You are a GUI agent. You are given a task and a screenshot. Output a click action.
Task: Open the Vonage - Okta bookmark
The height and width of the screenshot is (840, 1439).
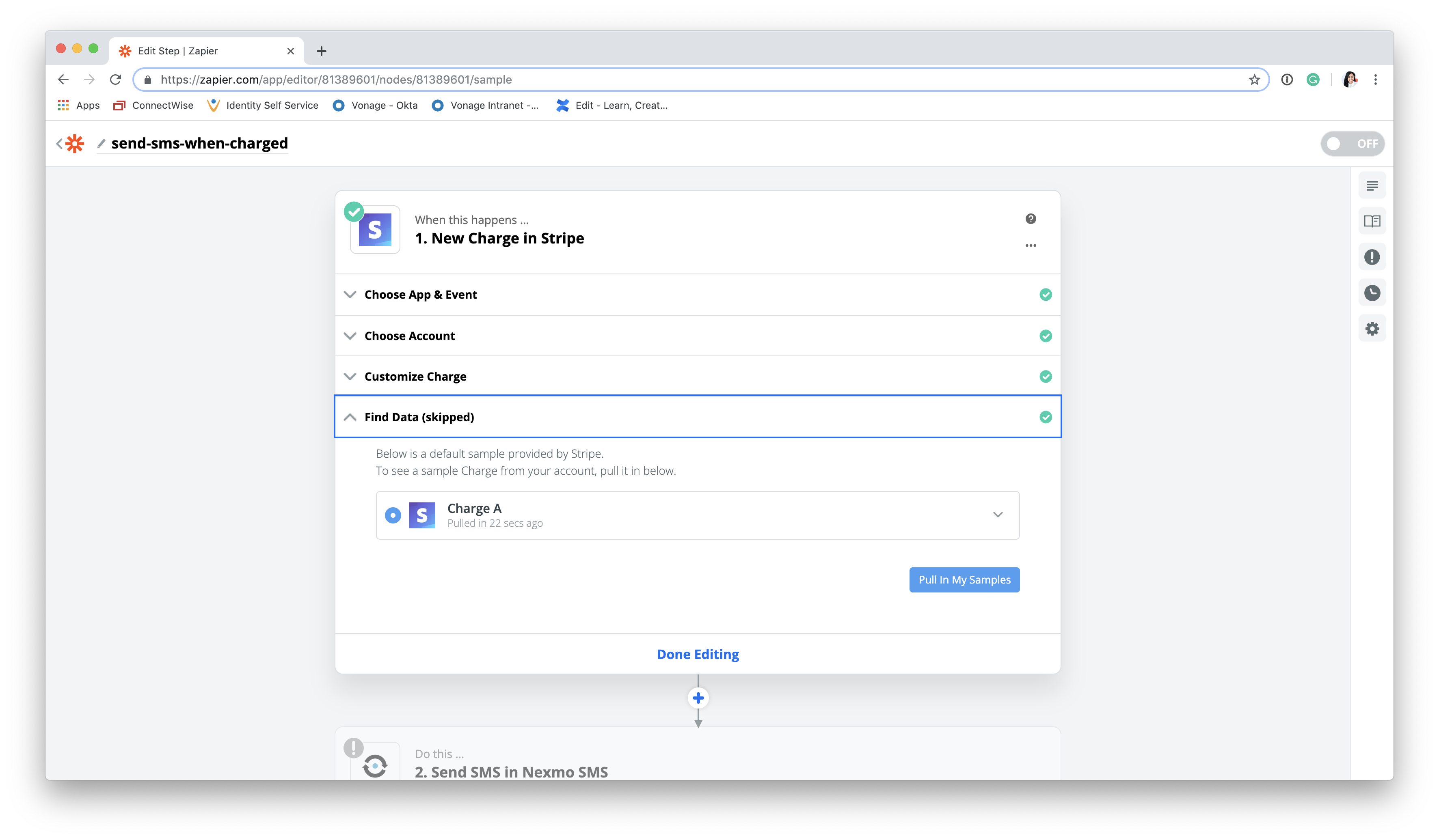(x=375, y=105)
